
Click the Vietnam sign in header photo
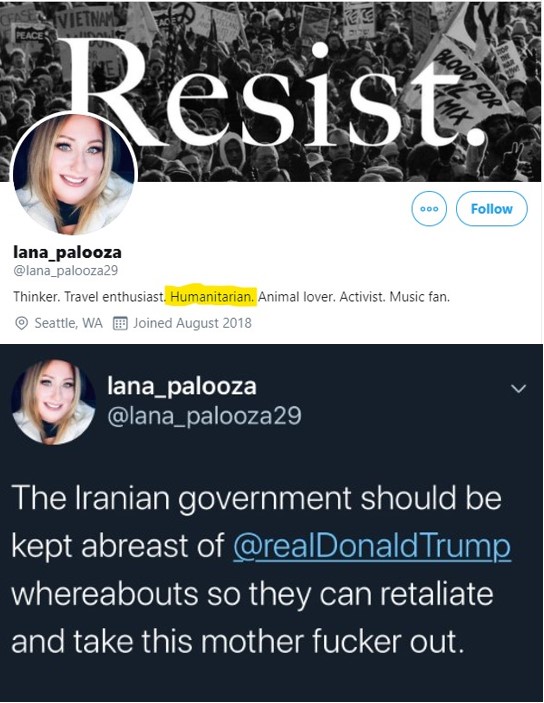point(84,19)
